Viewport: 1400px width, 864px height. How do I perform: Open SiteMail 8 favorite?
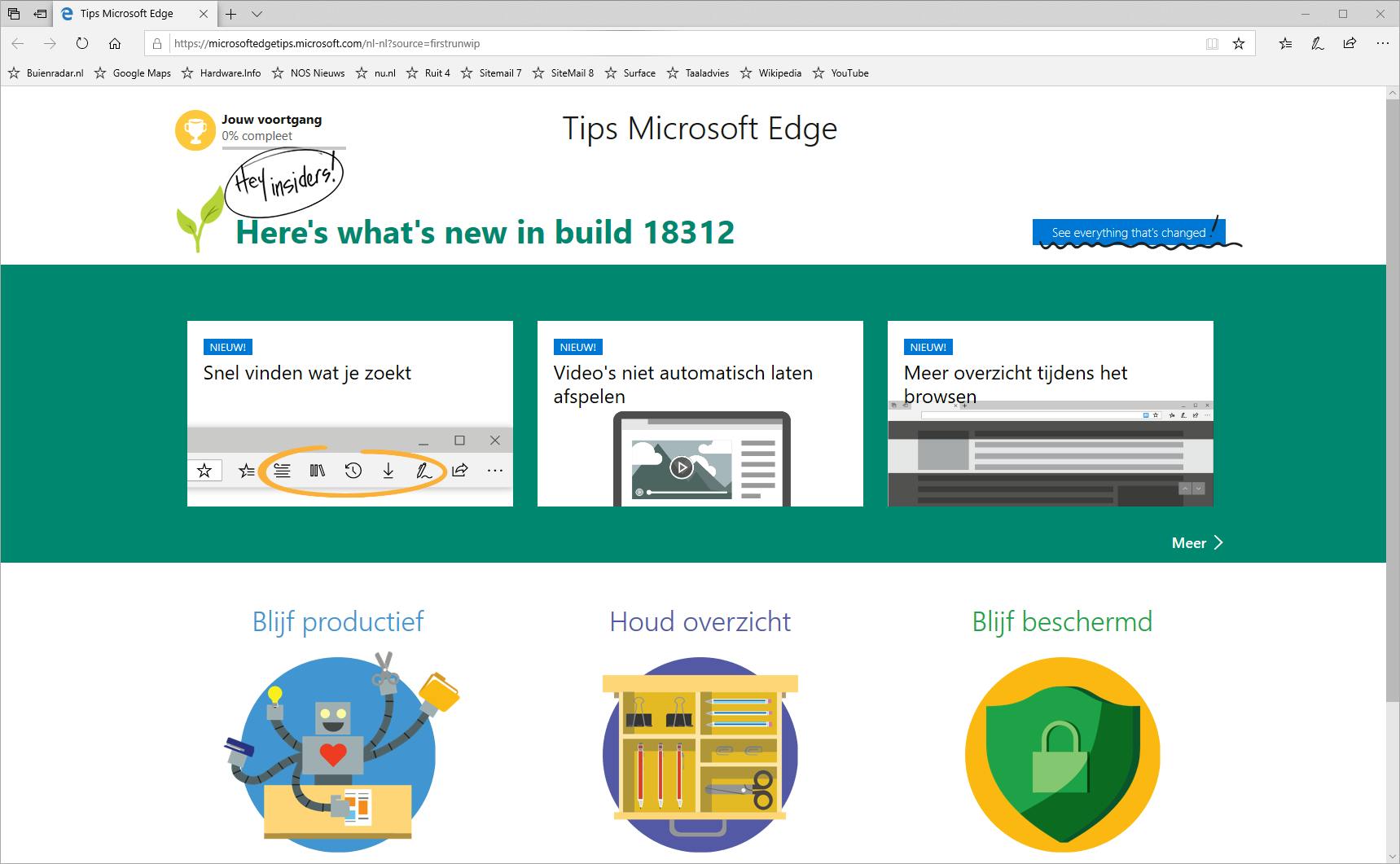[563, 73]
